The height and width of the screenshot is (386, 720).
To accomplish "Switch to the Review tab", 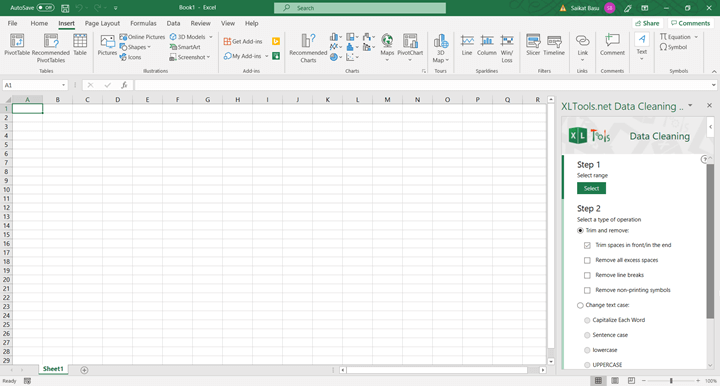I will tap(200, 23).
